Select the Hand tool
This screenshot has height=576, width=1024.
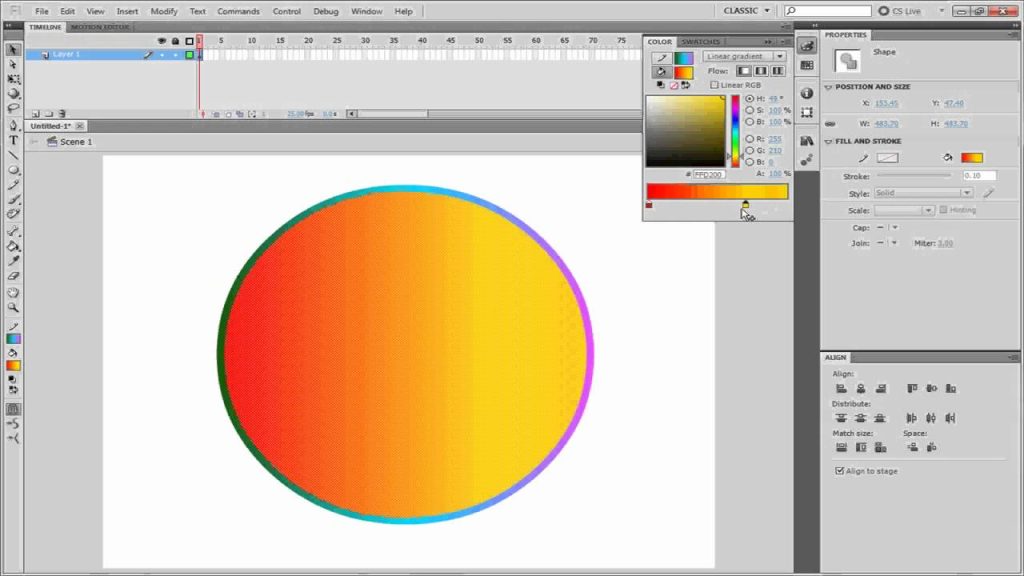point(13,293)
